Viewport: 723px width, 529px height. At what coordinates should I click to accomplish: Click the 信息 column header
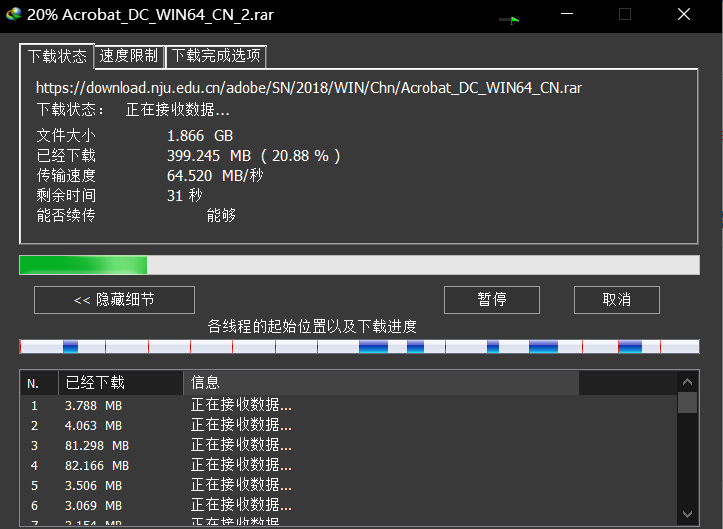click(381, 383)
